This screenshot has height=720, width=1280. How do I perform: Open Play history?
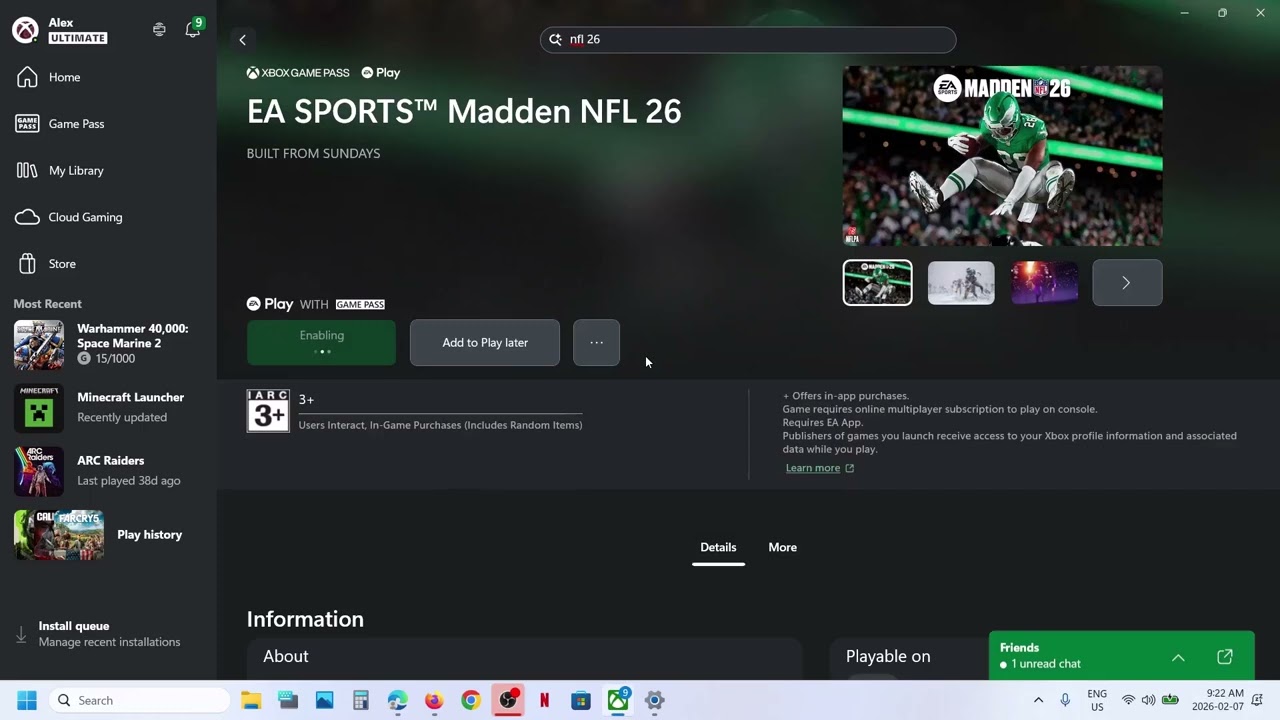(108, 535)
